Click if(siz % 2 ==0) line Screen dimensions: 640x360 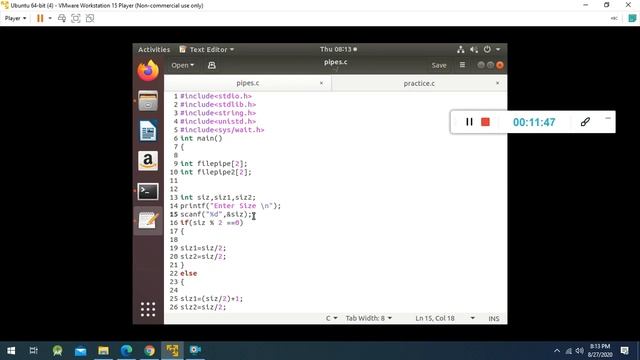(x=211, y=223)
